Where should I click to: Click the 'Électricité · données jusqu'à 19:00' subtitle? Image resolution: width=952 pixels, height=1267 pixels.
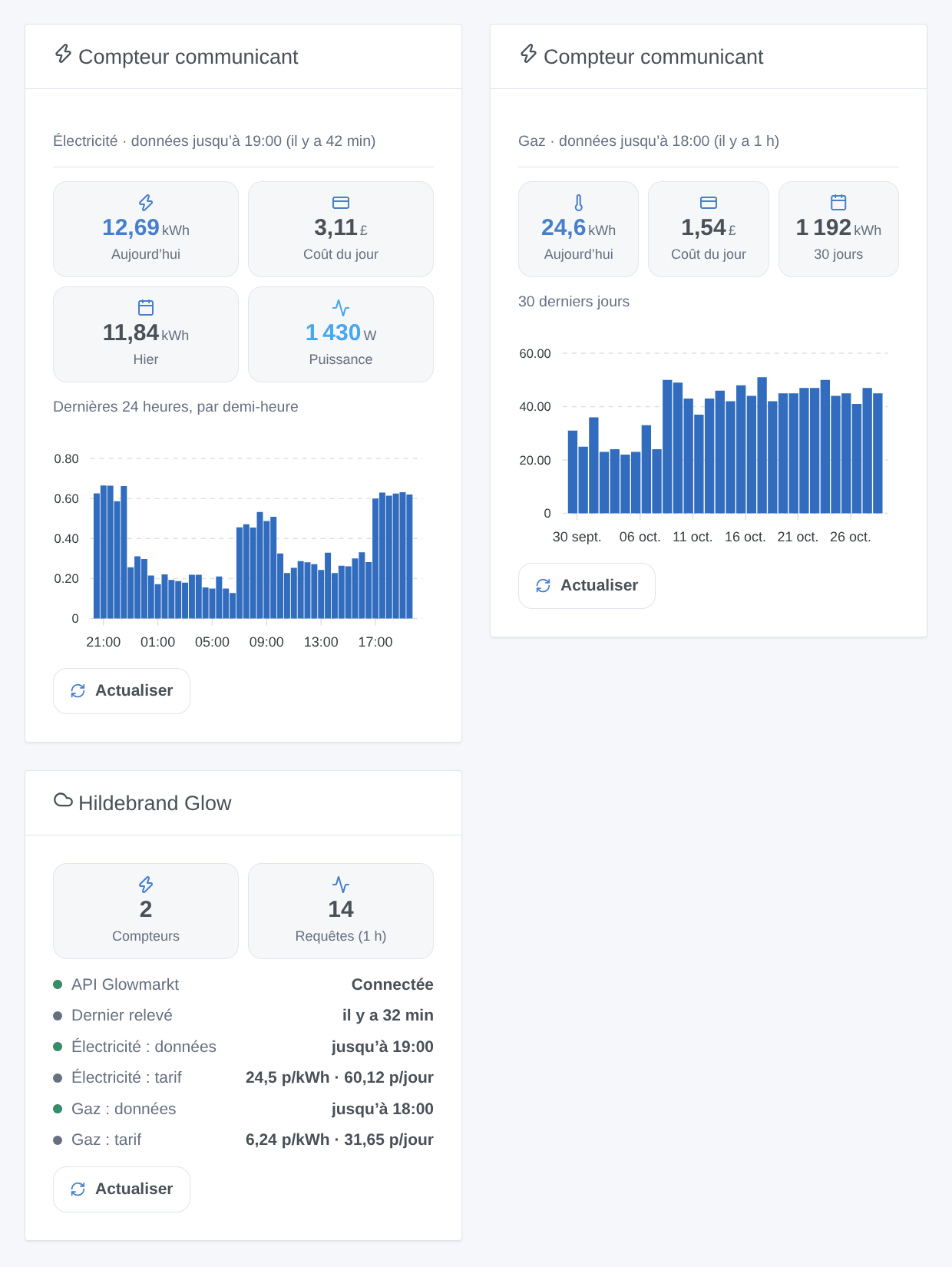[x=214, y=141]
